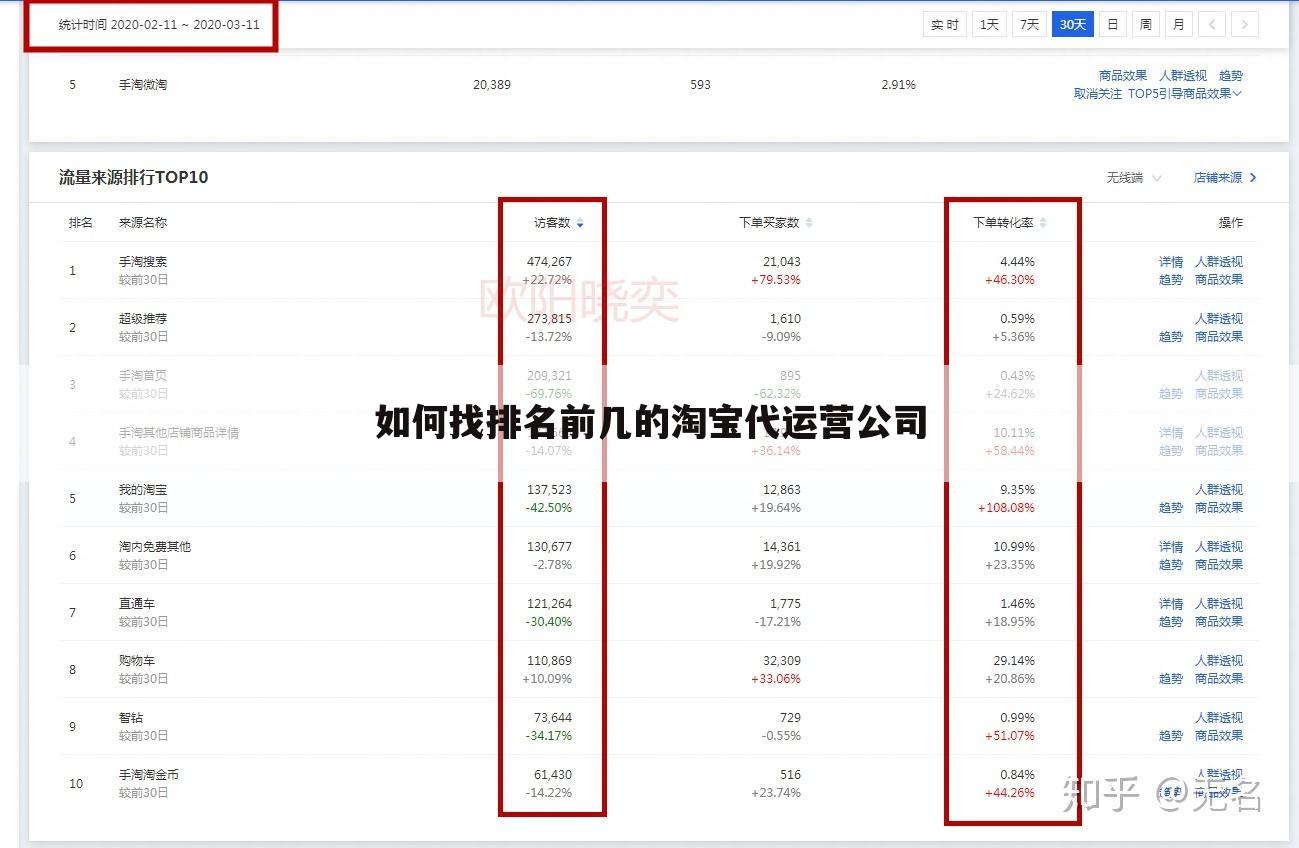Open 详情 for 直通车
The width and height of the screenshot is (1299, 848).
click(x=1171, y=604)
